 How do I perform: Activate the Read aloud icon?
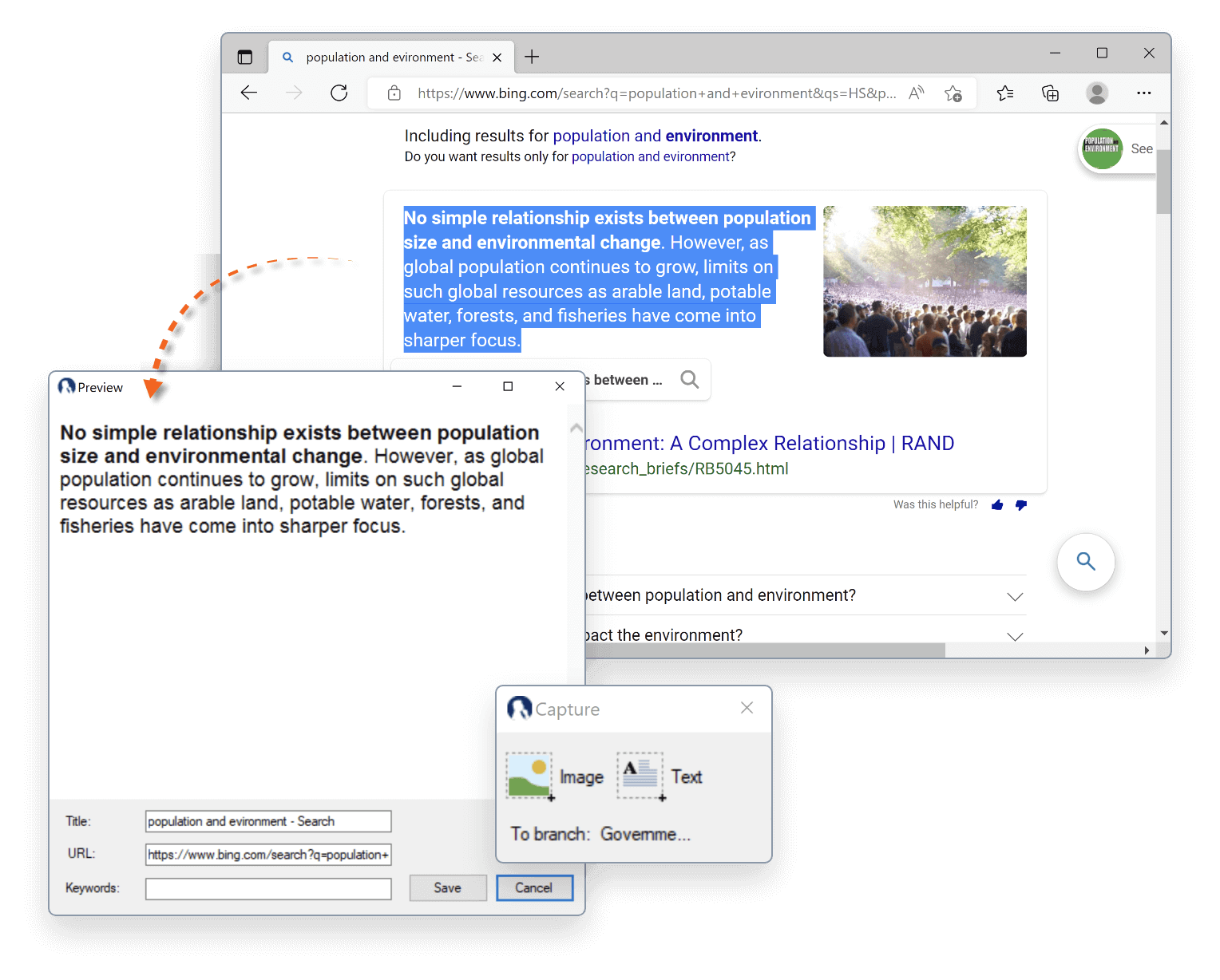pos(917,93)
